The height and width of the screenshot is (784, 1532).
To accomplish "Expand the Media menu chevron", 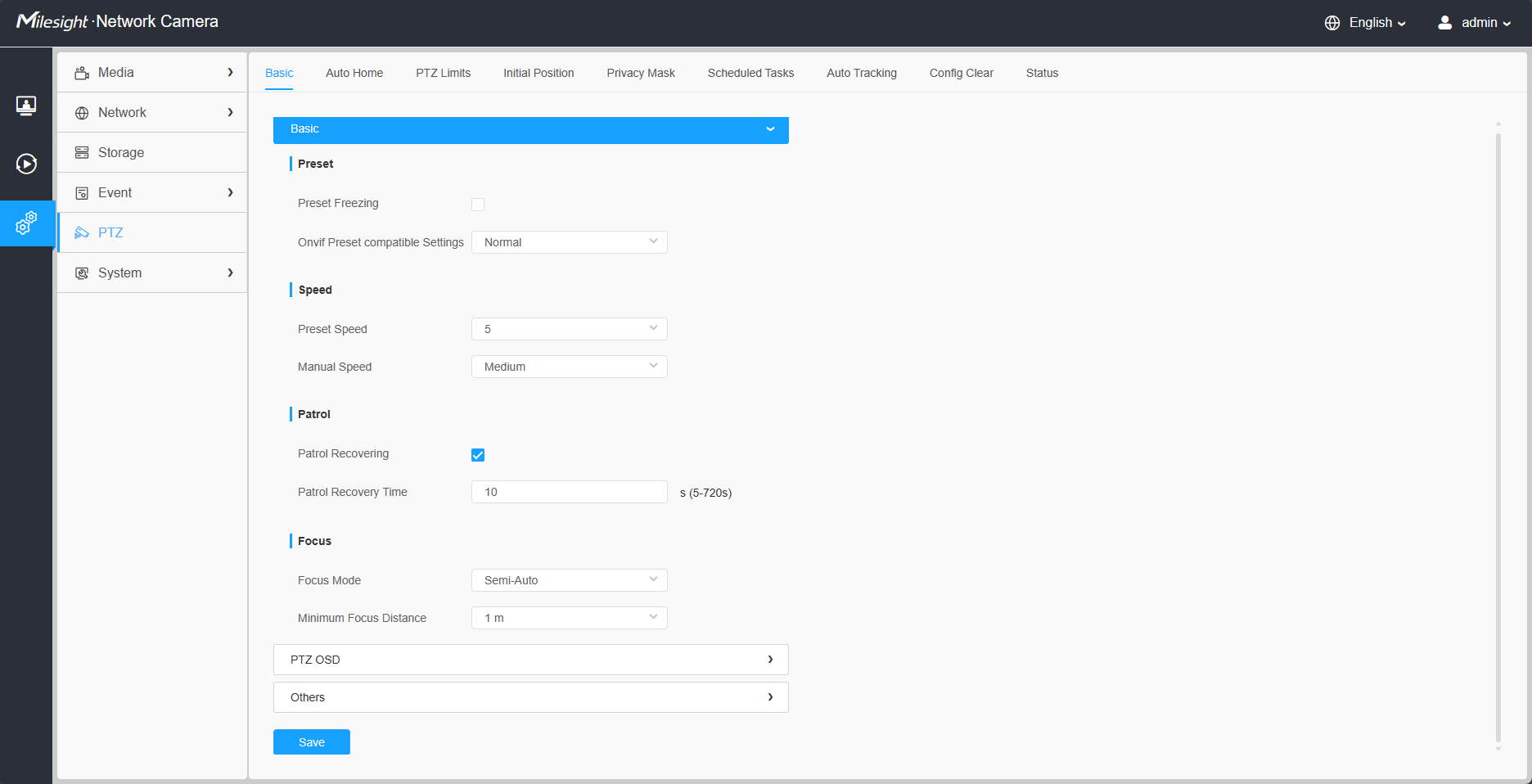I will point(230,72).
